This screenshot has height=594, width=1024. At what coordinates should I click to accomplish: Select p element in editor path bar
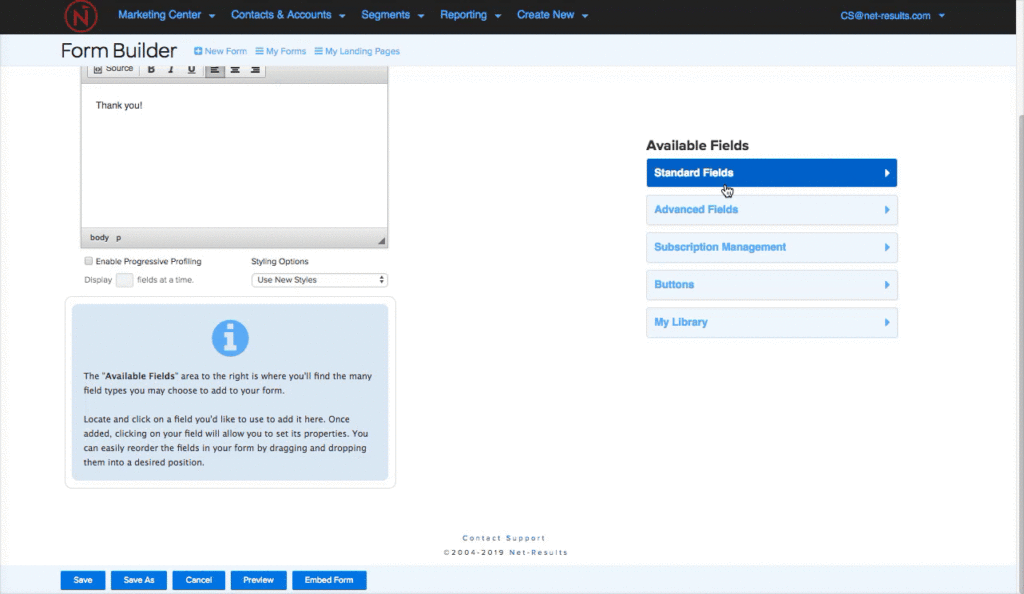click(118, 238)
